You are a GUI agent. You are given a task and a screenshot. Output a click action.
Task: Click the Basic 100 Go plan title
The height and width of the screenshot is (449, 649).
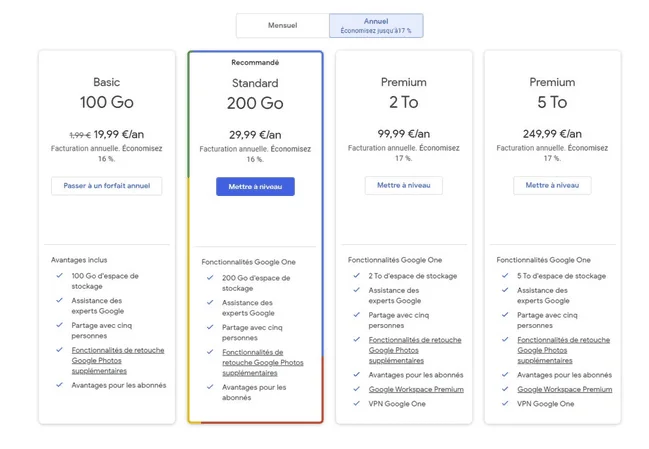(x=107, y=93)
